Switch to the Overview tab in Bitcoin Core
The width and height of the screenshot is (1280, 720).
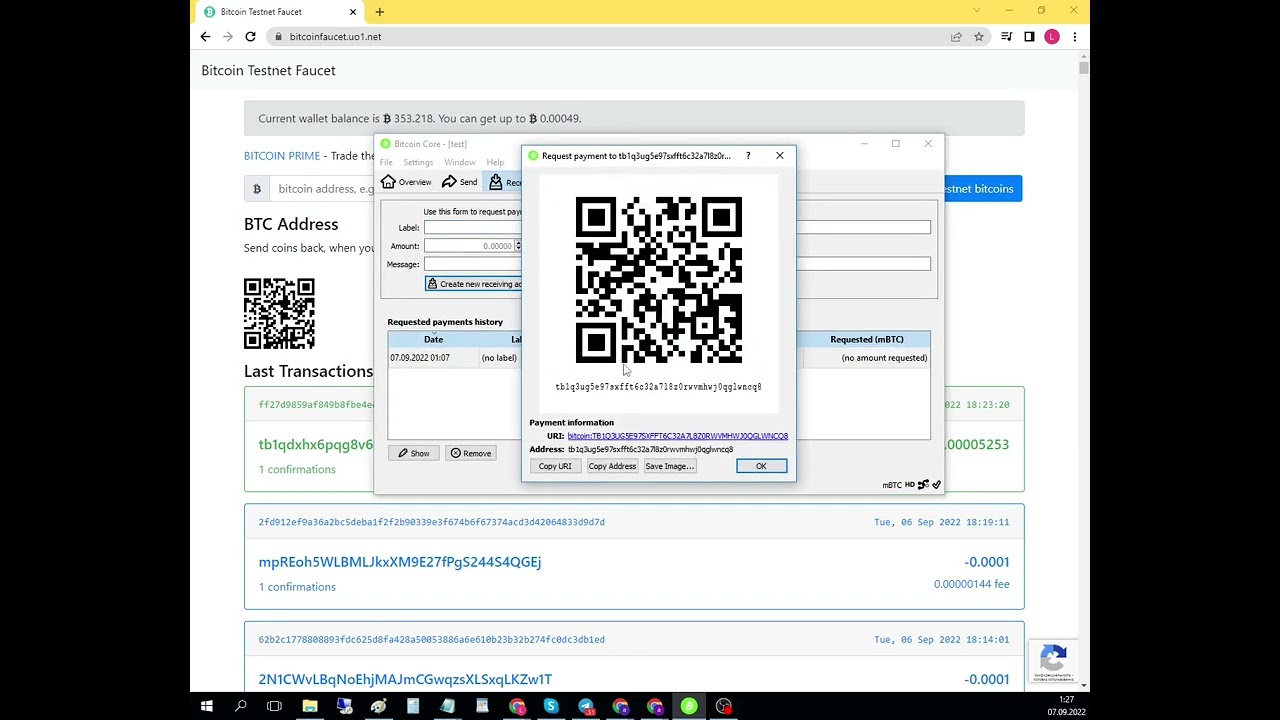pos(406,182)
